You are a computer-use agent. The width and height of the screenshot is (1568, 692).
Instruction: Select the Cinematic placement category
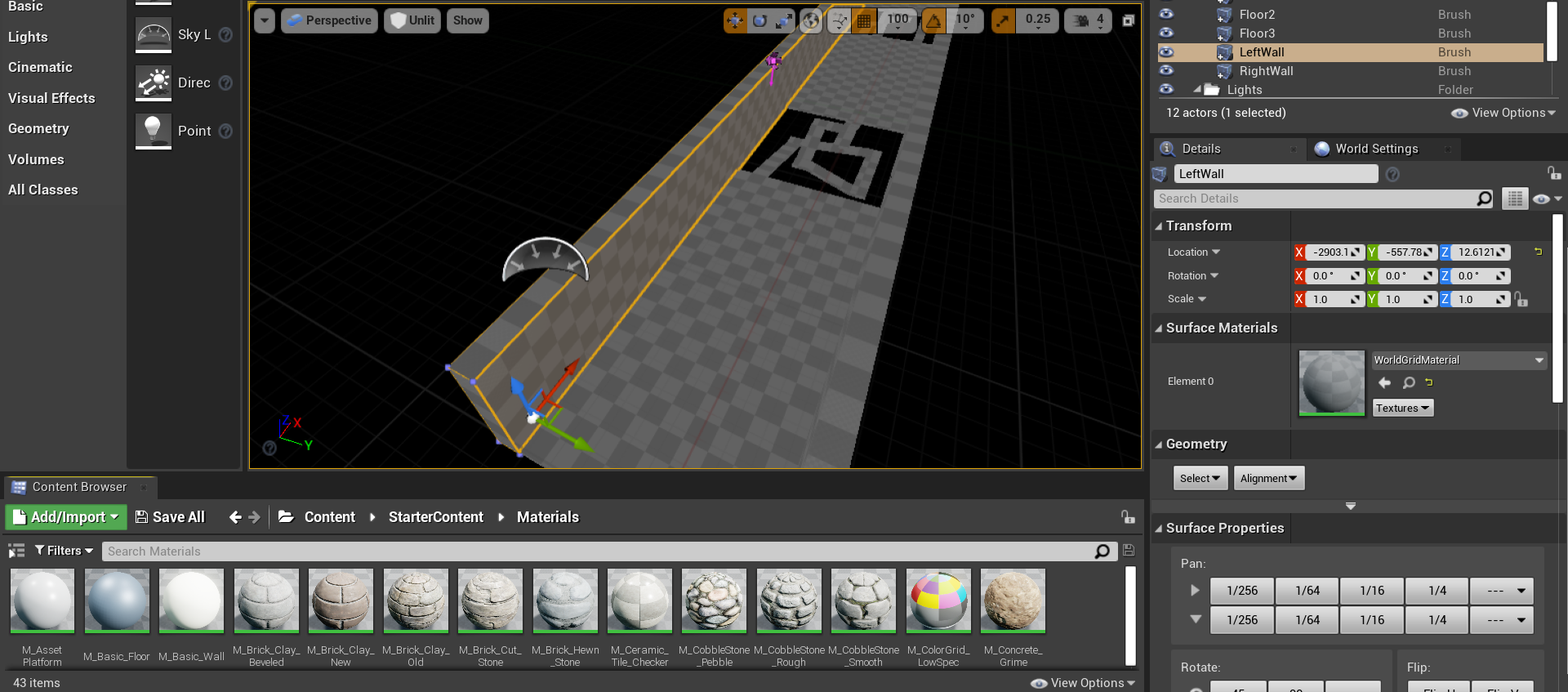pyautogui.click(x=40, y=67)
